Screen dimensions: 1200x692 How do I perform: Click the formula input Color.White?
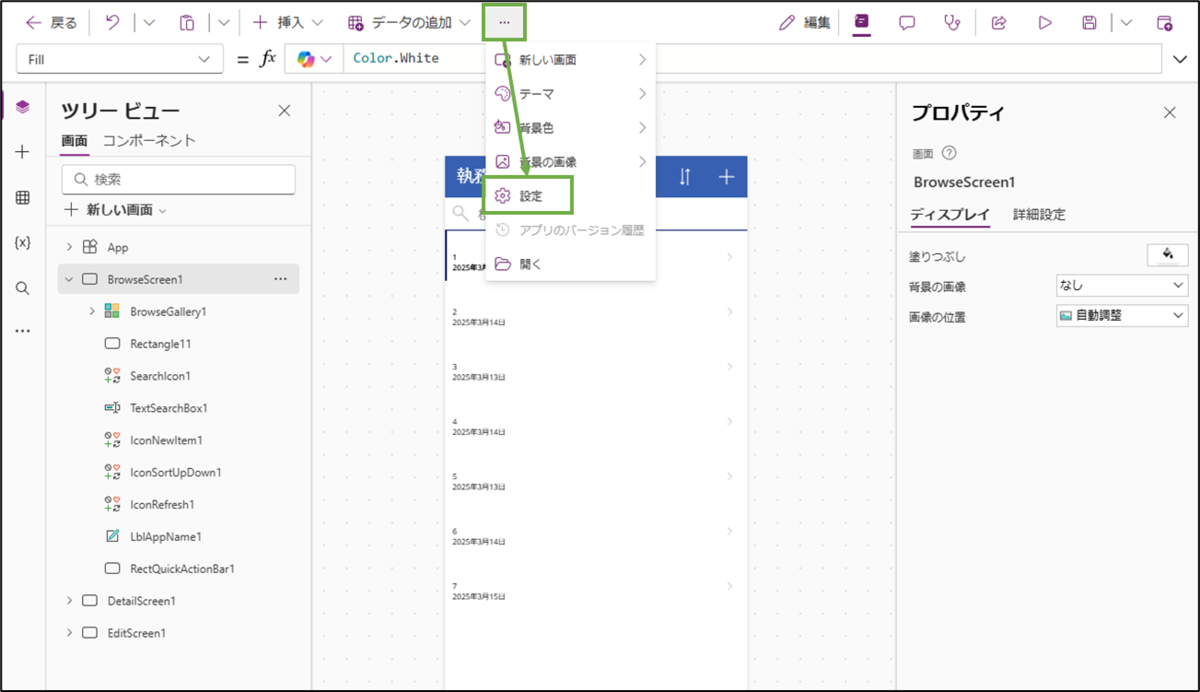coord(753,59)
